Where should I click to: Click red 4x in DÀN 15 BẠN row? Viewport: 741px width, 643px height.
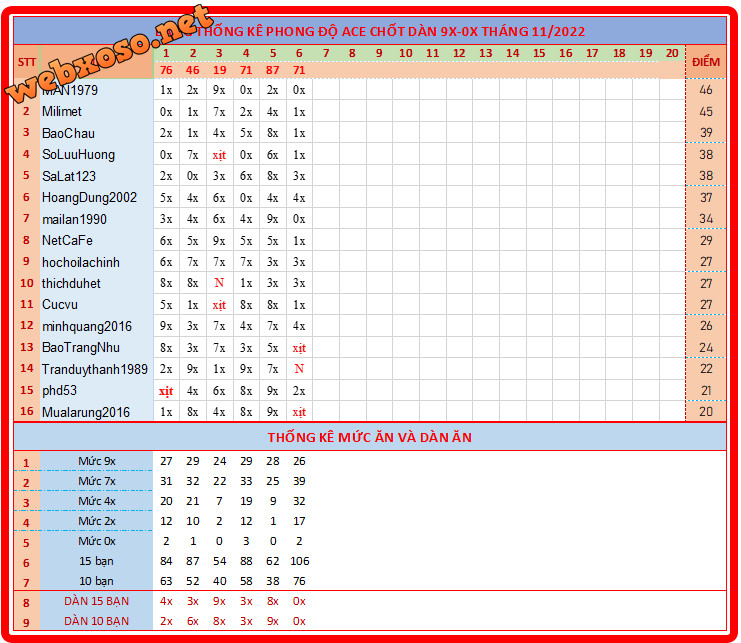(166, 601)
